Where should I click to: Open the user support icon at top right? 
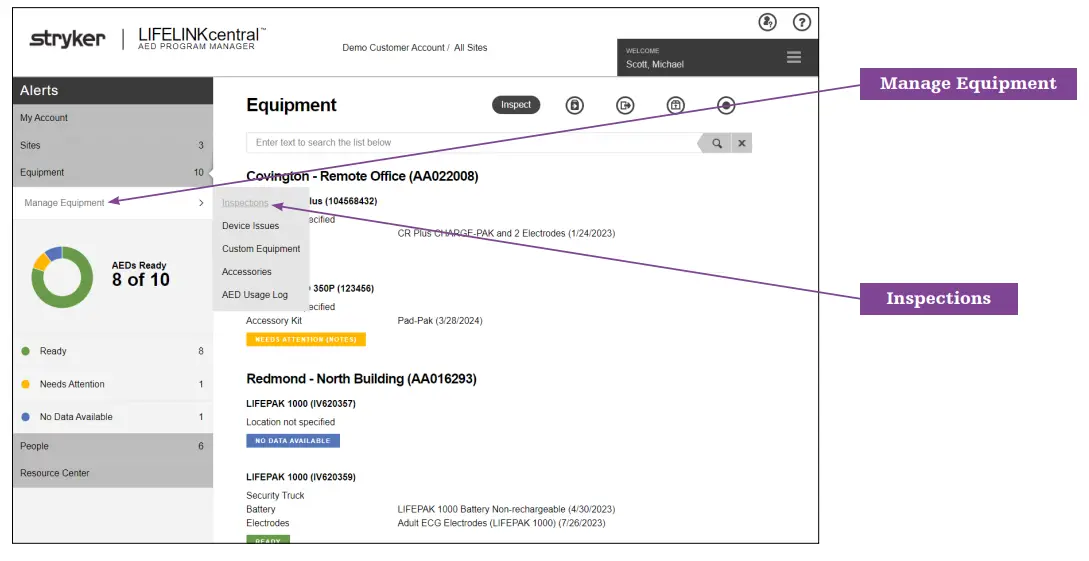767,22
